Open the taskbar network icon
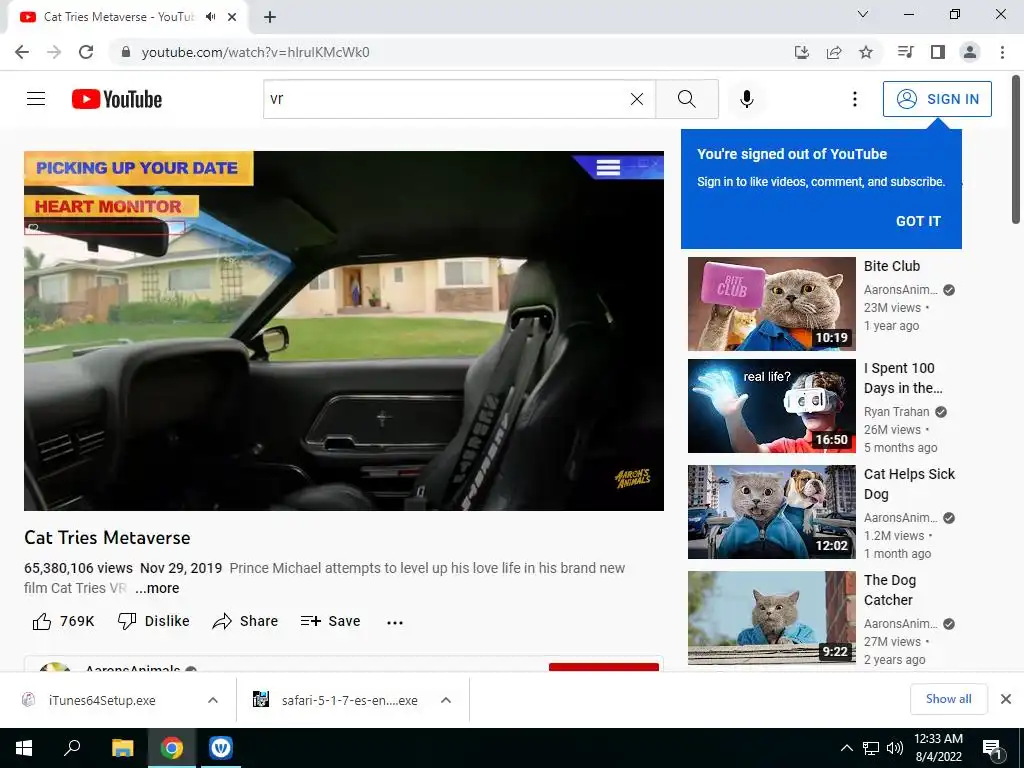The width and height of the screenshot is (1024, 768). pyautogui.click(x=871, y=748)
